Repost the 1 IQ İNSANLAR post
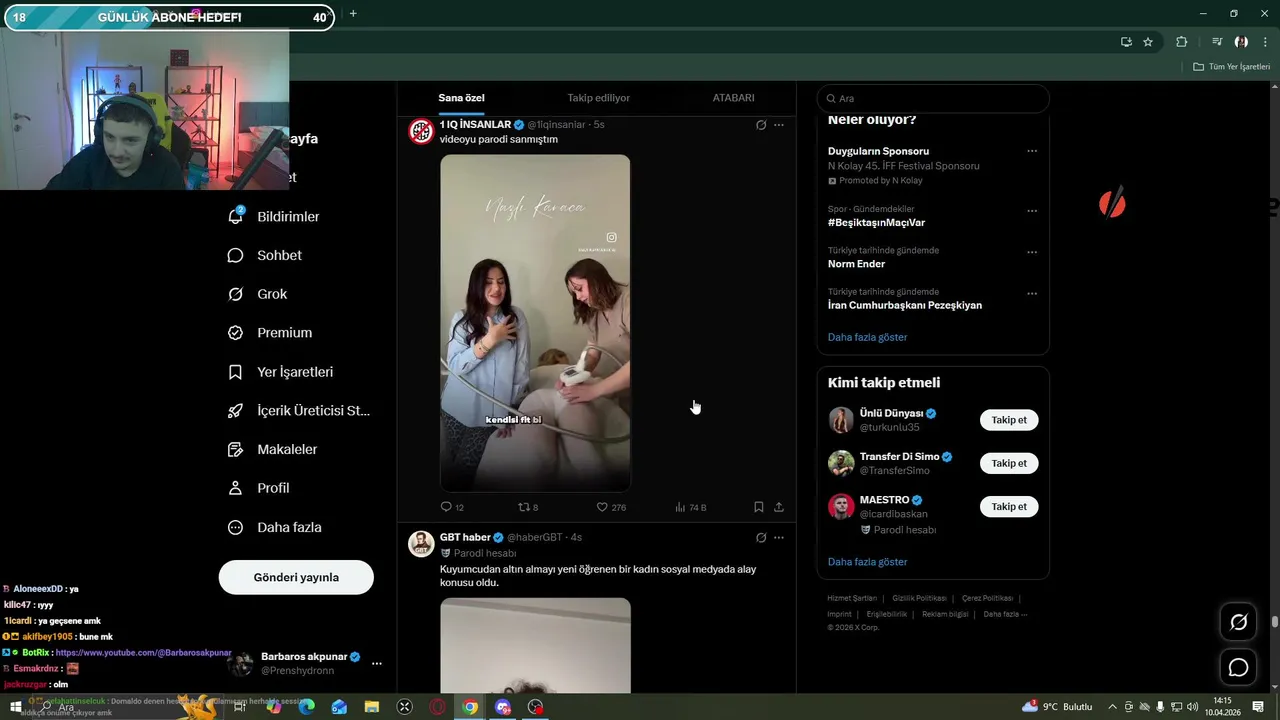Viewport: 1280px width, 720px height. [x=528, y=507]
